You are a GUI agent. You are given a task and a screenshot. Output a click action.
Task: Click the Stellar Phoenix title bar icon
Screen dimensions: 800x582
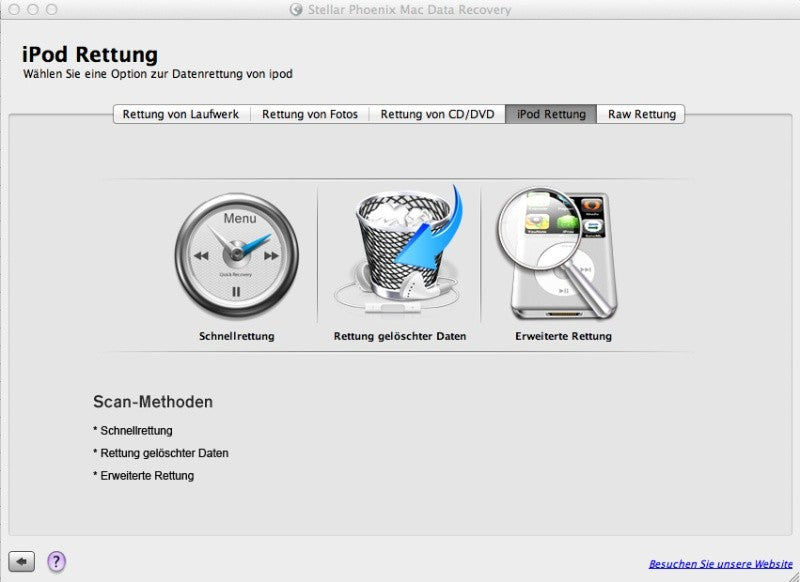point(296,10)
